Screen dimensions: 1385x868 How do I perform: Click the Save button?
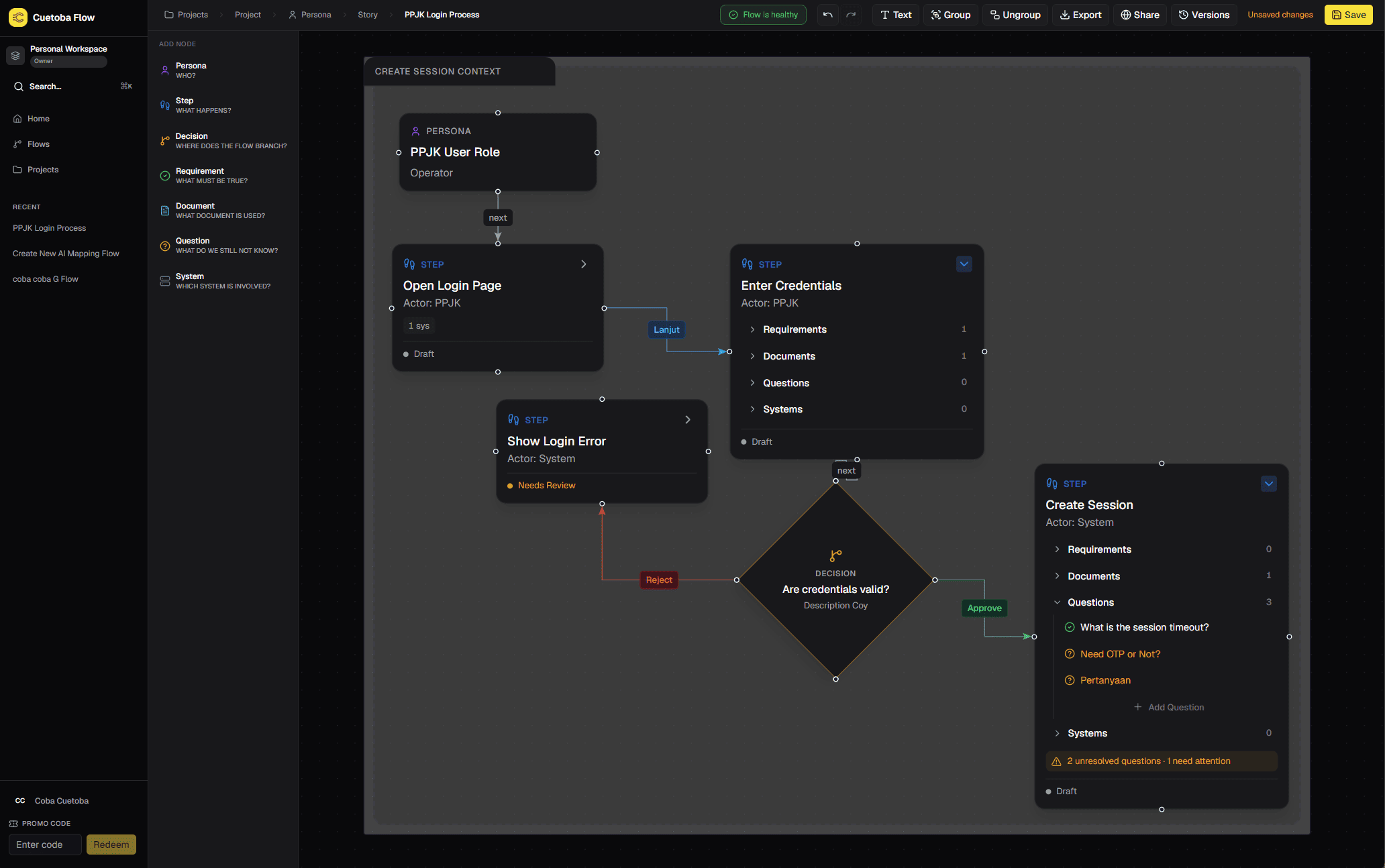click(x=1349, y=15)
